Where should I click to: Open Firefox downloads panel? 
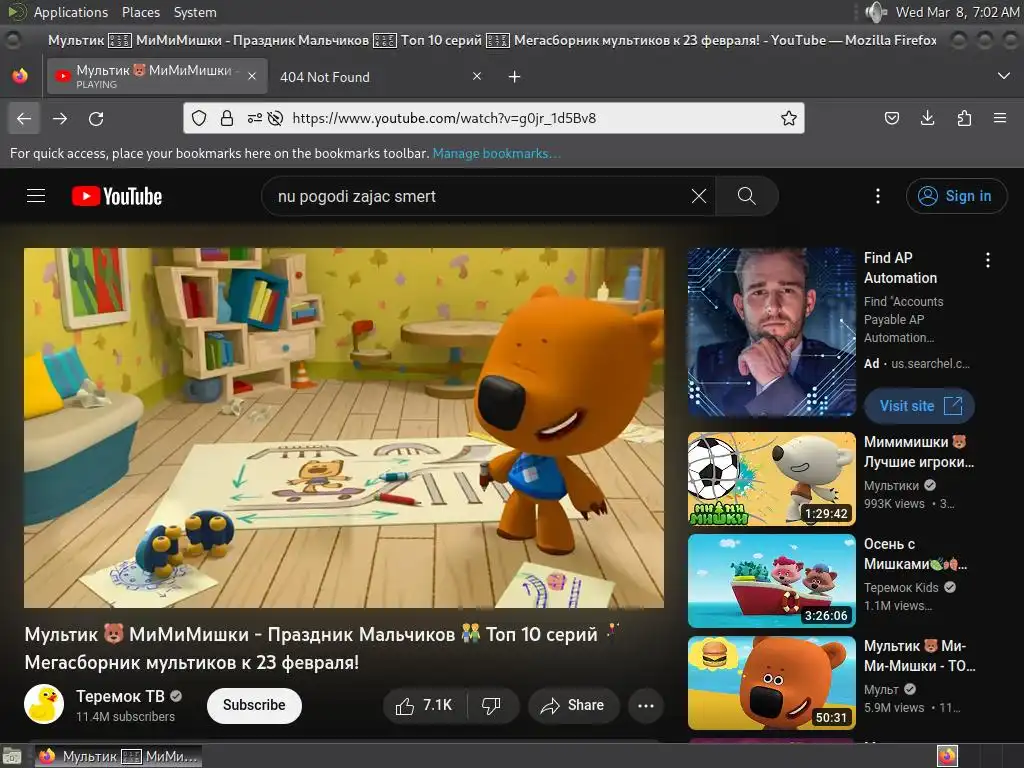point(927,118)
